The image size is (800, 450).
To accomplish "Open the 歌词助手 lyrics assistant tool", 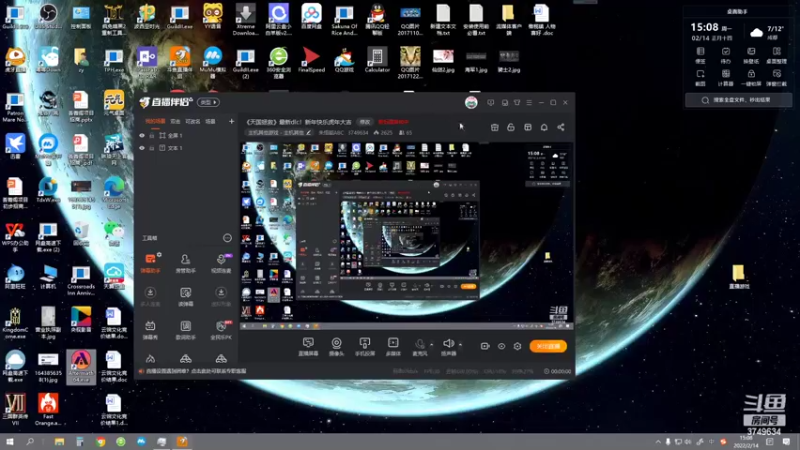I will click(185, 330).
